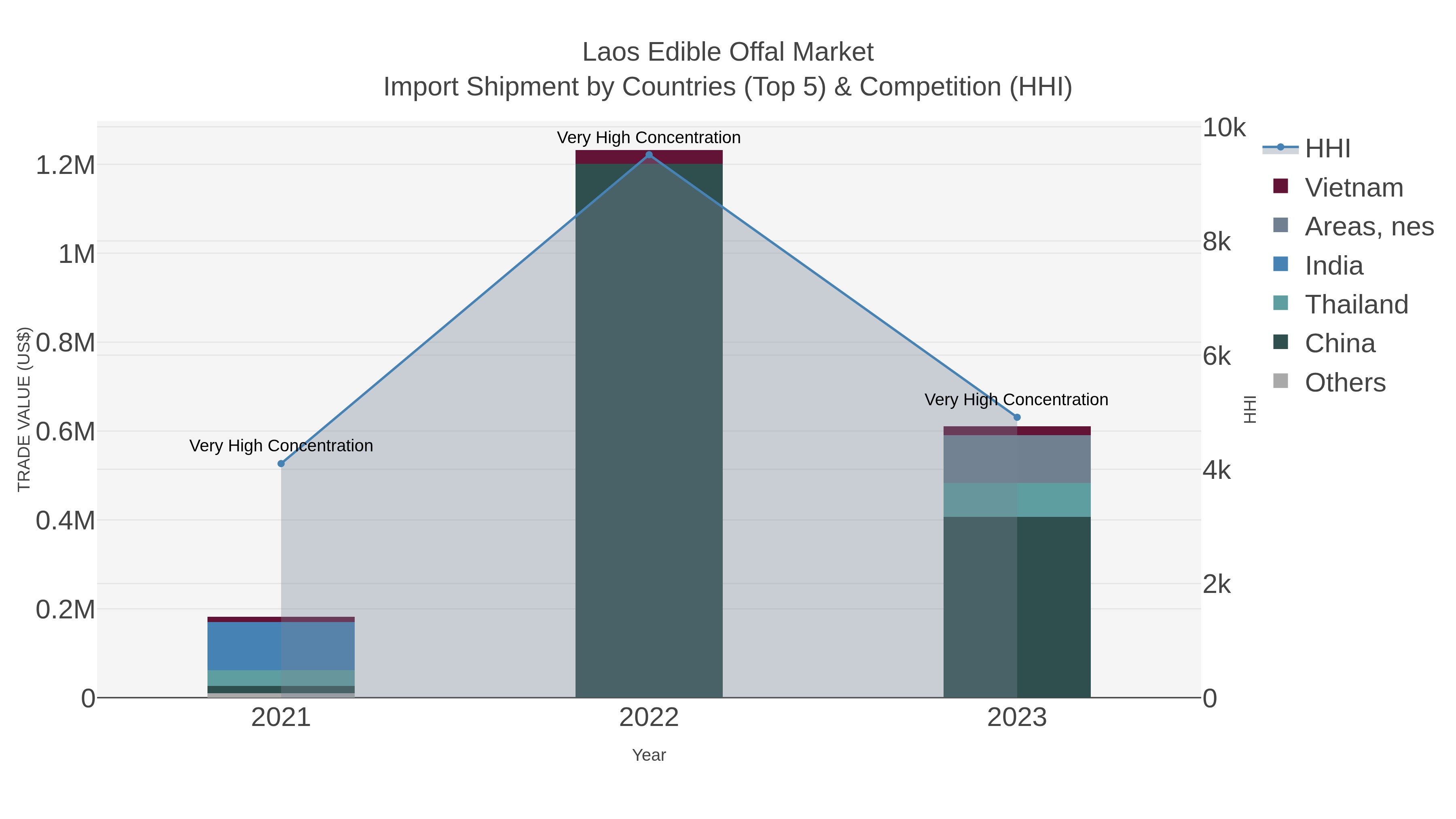Toggle the Areas, nes legend entry
1456x819 pixels.
(x=1353, y=226)
